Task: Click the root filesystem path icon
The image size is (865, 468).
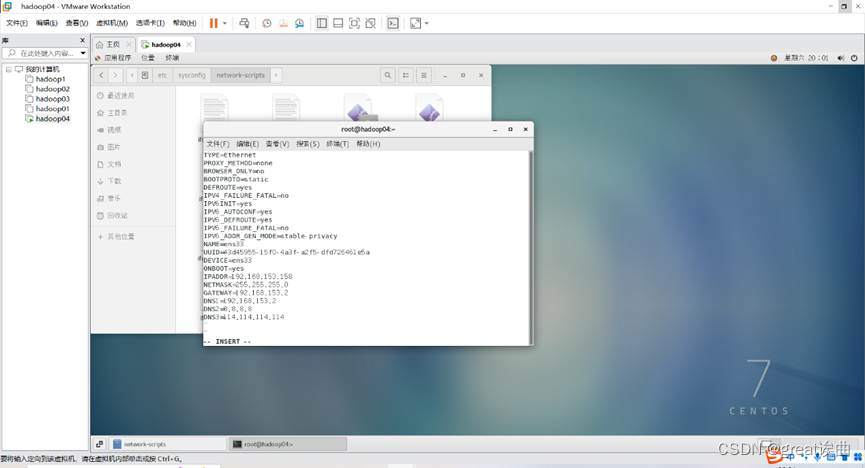Action: 145,75
